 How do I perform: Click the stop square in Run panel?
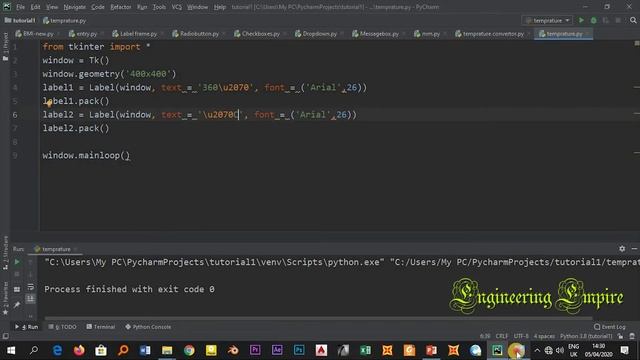point(17,275)
